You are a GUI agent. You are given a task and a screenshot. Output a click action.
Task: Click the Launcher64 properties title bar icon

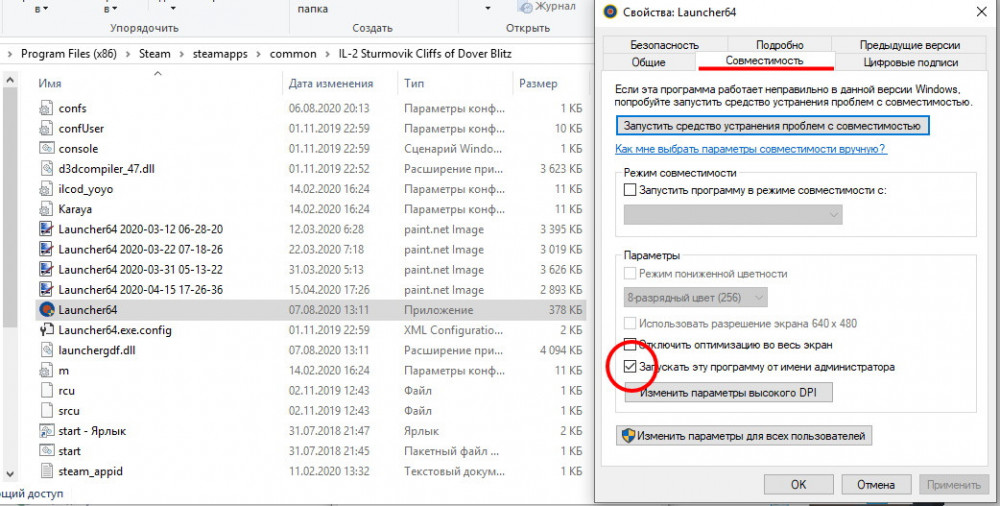(610, 12)
